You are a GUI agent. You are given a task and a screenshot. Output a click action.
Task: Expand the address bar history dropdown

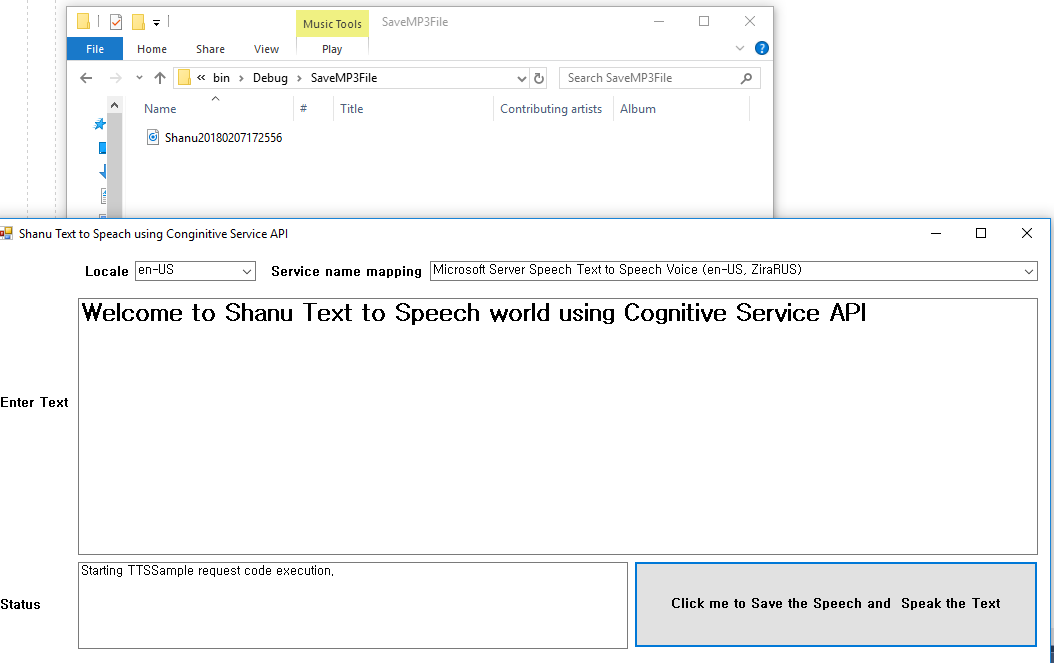[x=522, y=79]
